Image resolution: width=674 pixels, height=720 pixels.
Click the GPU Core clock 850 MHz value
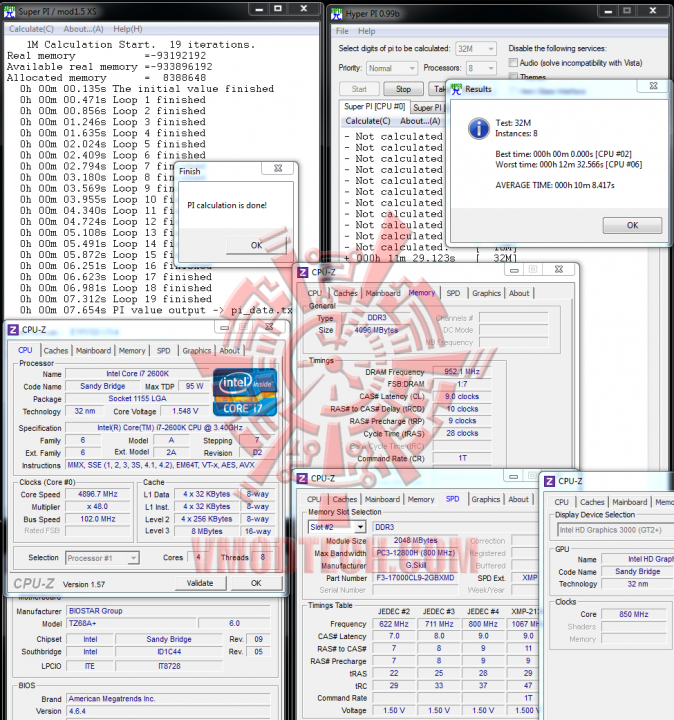(x=634, y=614)
